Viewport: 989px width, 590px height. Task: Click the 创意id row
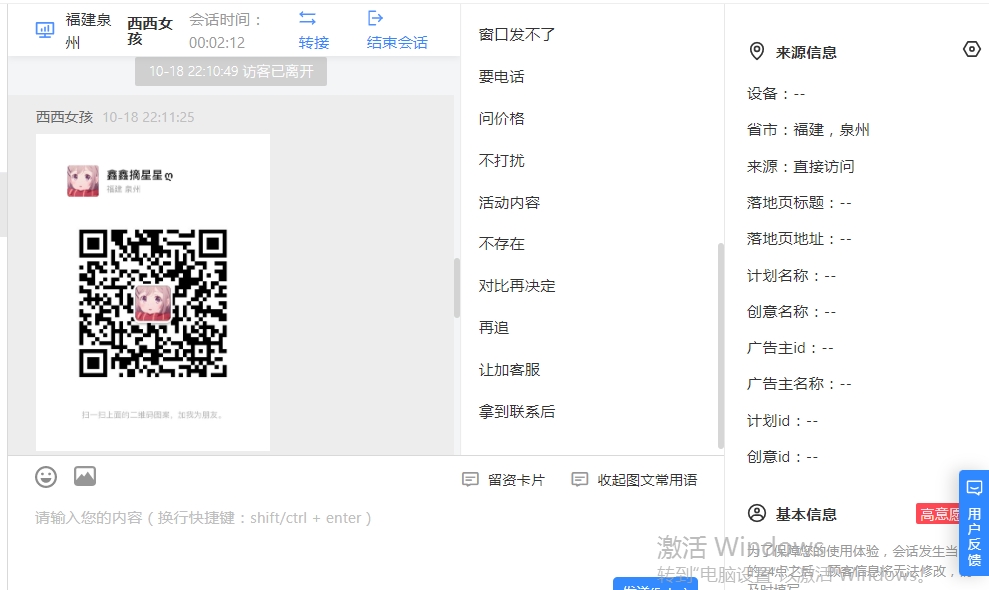[783, 457]
